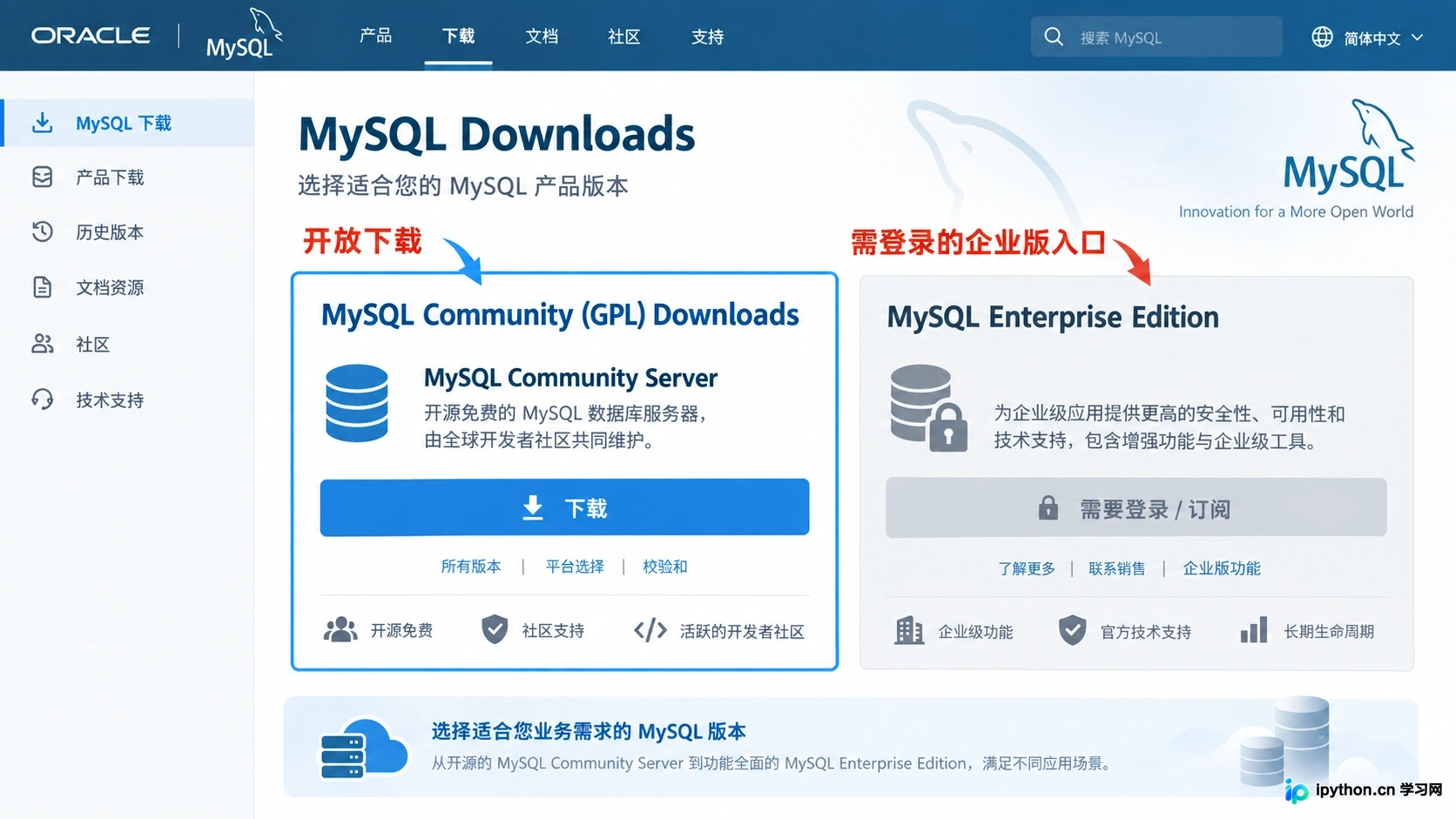
Task: Select 技术支持 in the sidebar
Action: tap(127, 399)
